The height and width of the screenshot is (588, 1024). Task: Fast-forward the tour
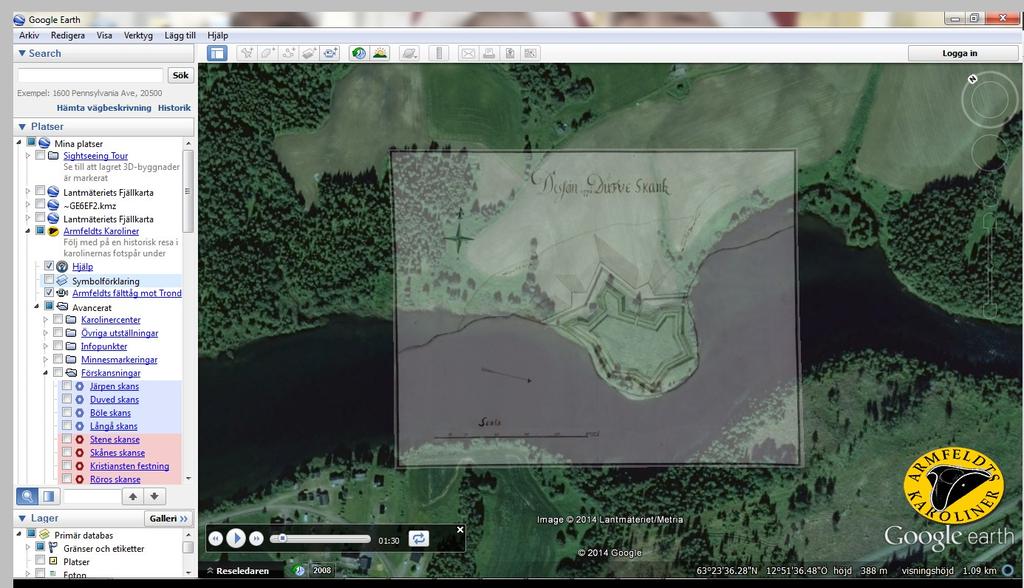tap(257, 539)
